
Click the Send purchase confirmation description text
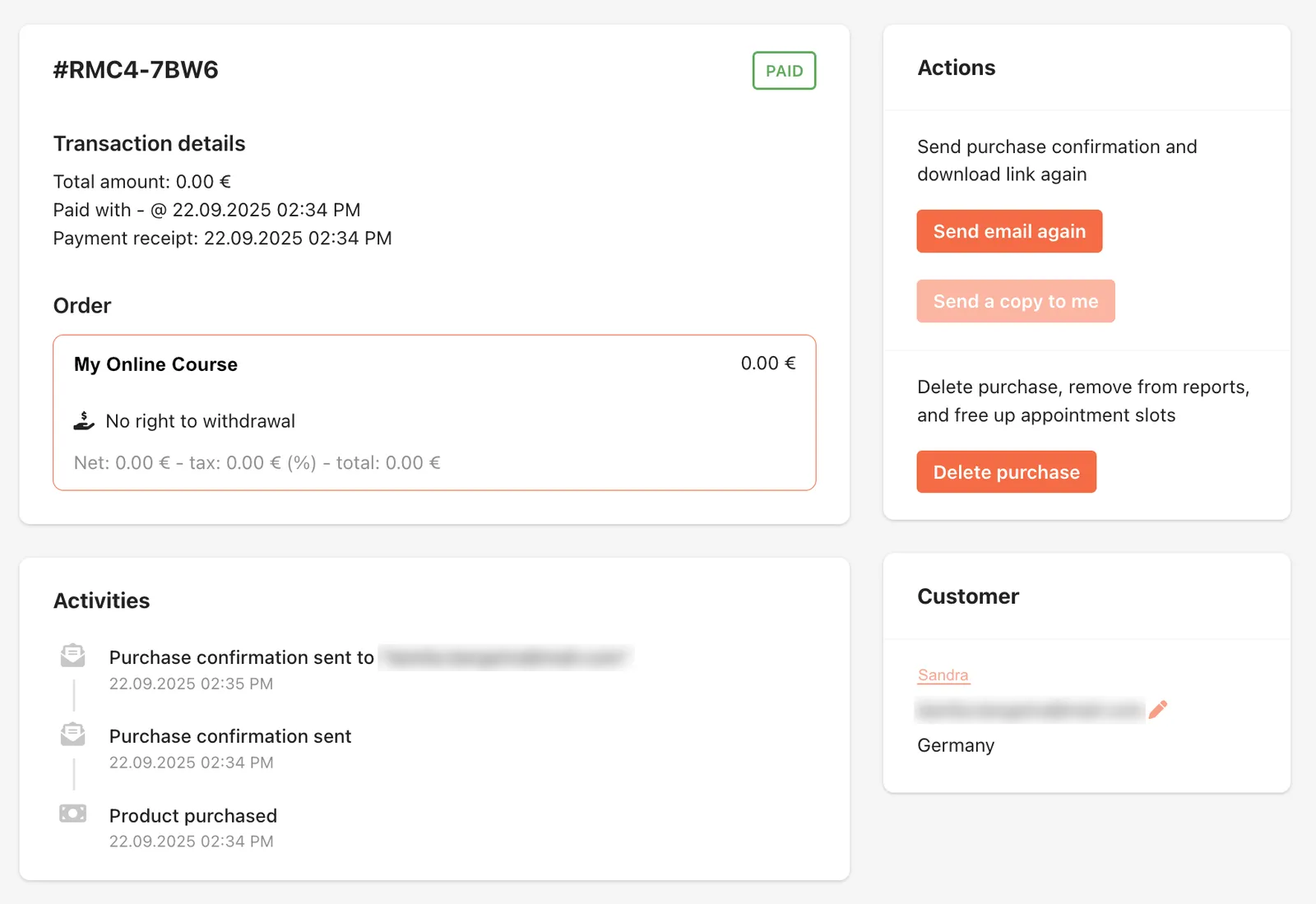(1057, 160)
